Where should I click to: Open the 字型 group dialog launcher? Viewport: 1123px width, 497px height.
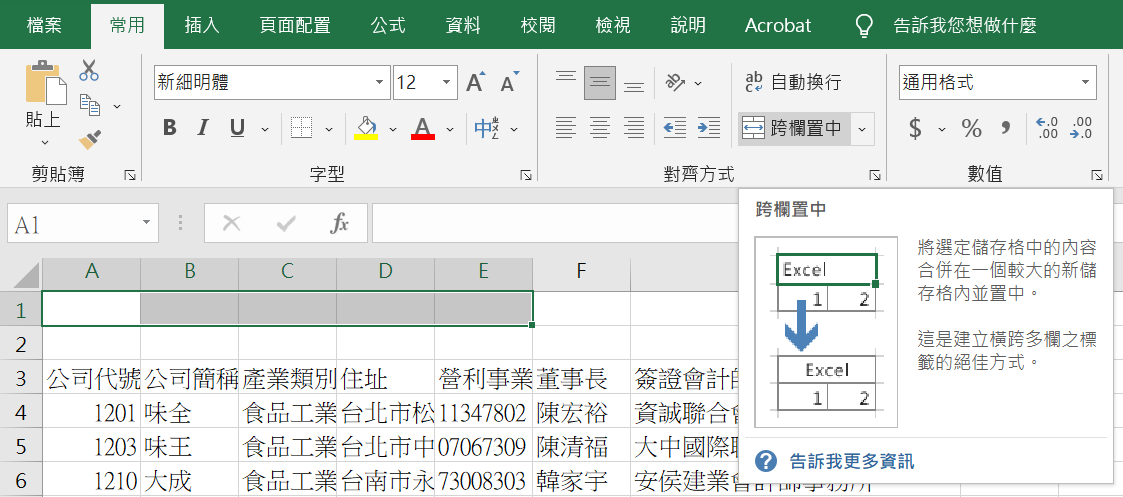[526, 175]
